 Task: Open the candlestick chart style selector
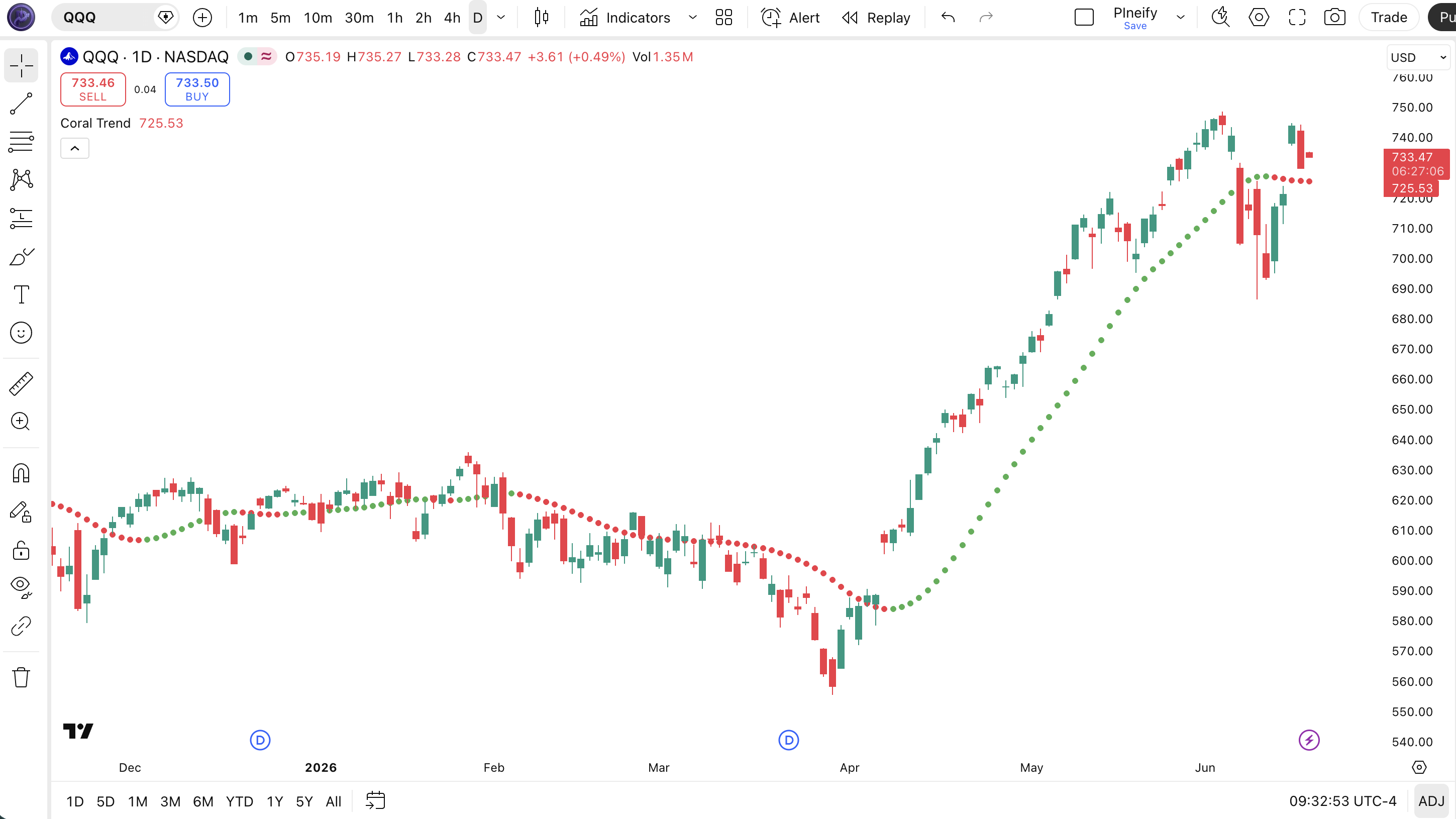542,18
